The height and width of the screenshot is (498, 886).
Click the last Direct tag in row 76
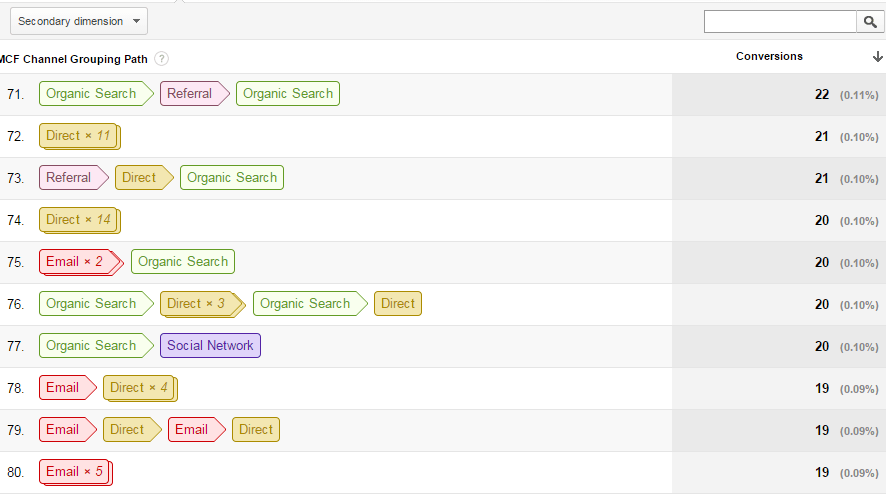point(398,304)
